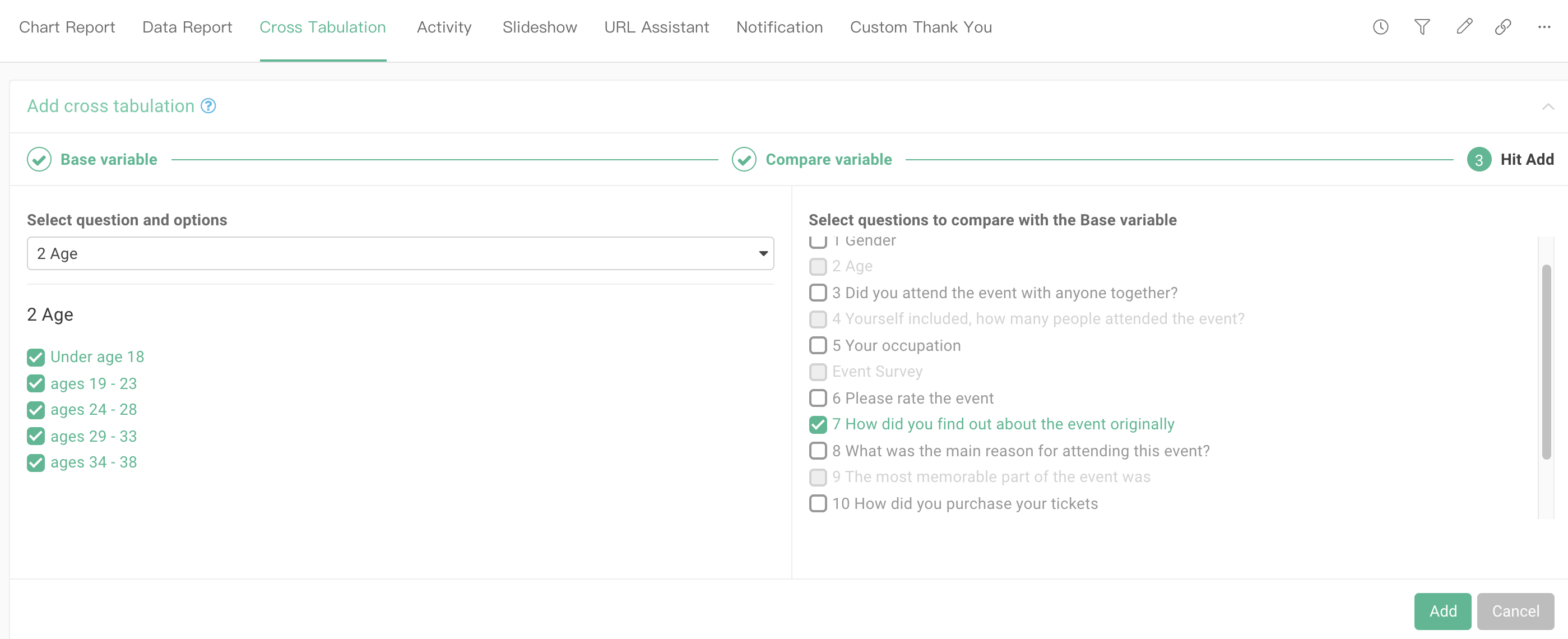The width and height of the screenshot is (1568, 639).
Task: Click the Base variable step checkmark
Action: 39,159
